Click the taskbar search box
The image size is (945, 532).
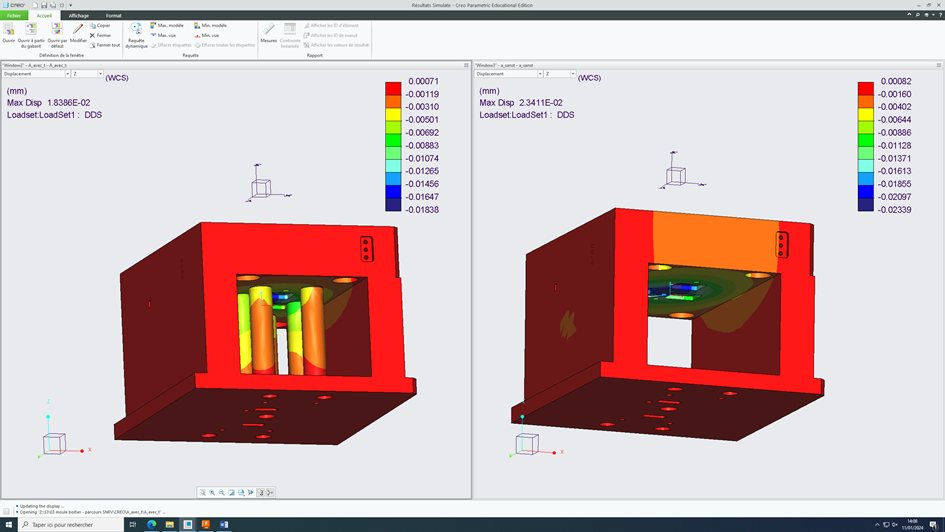(x=71, y=525)
